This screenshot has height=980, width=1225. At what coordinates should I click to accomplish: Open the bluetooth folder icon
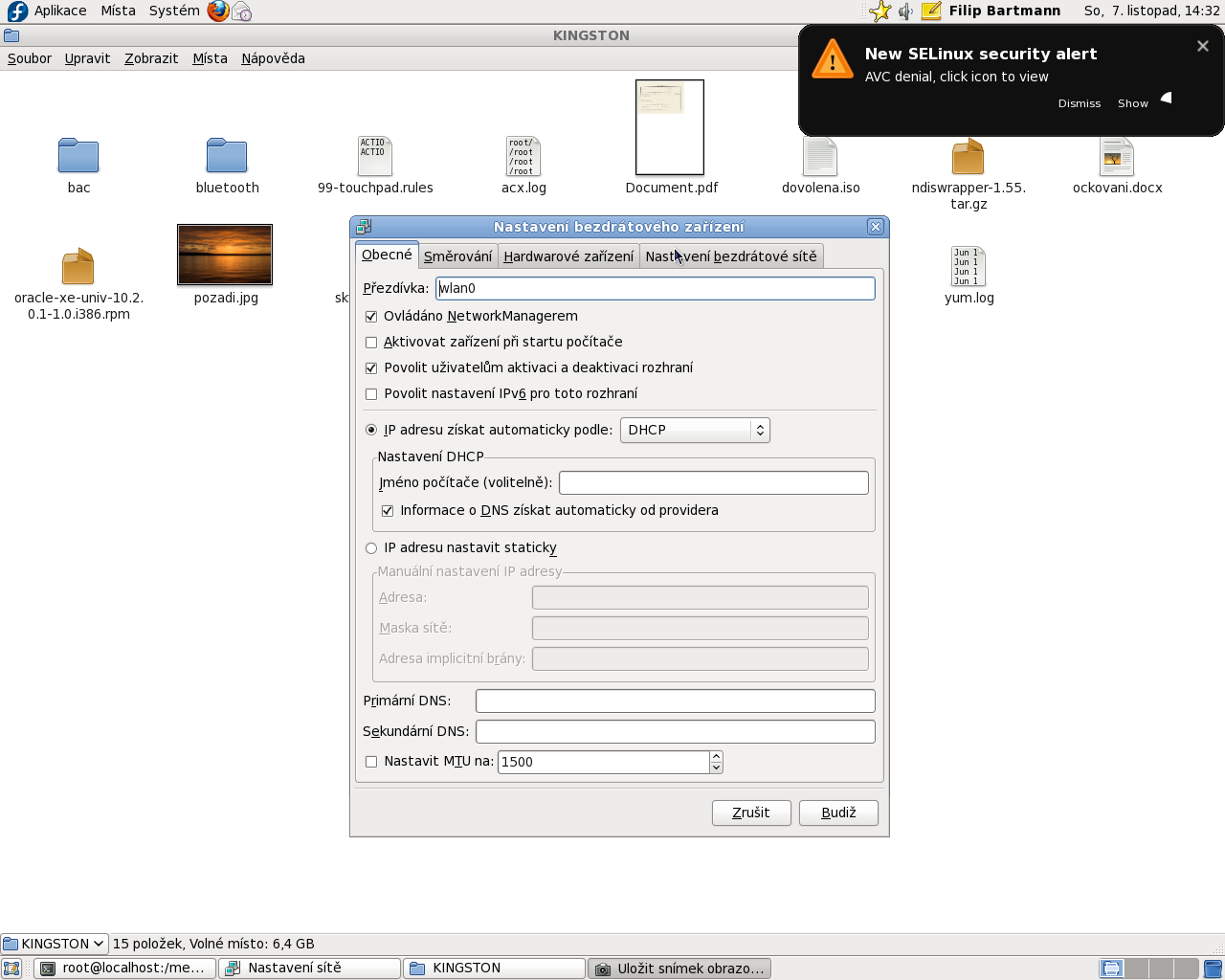point(227,156)
